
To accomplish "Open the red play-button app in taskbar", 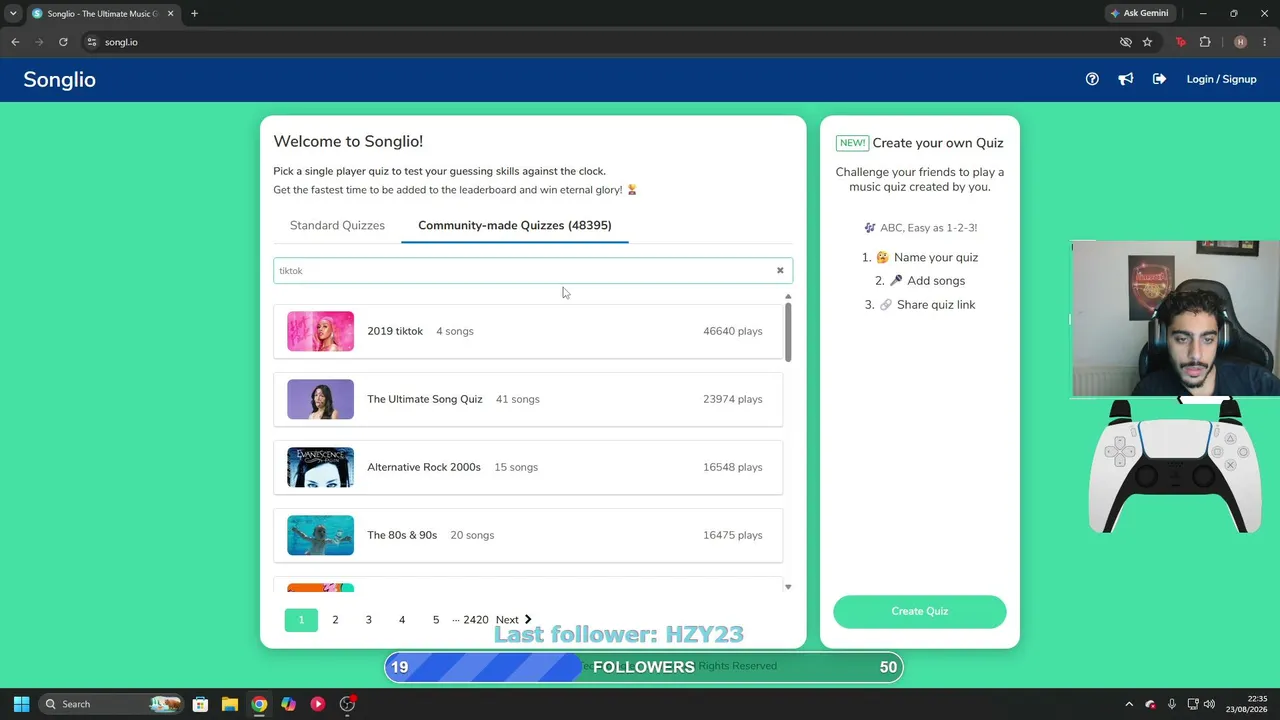I will 318,704.
